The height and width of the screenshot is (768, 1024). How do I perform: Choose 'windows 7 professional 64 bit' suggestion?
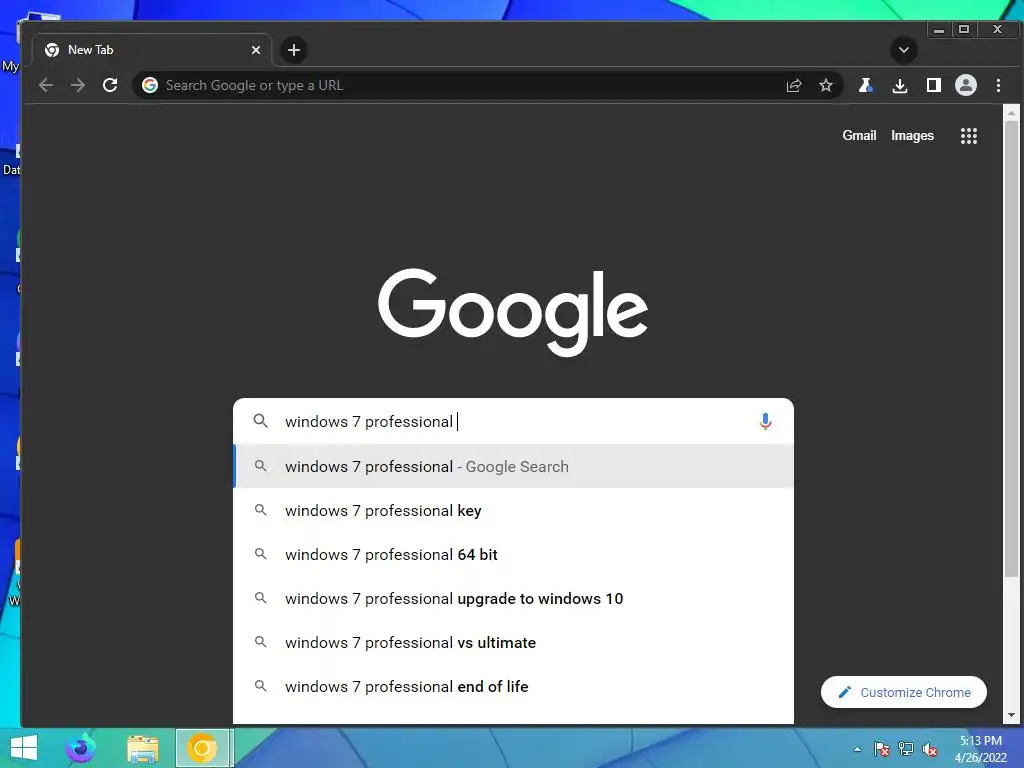pos(513,554)
